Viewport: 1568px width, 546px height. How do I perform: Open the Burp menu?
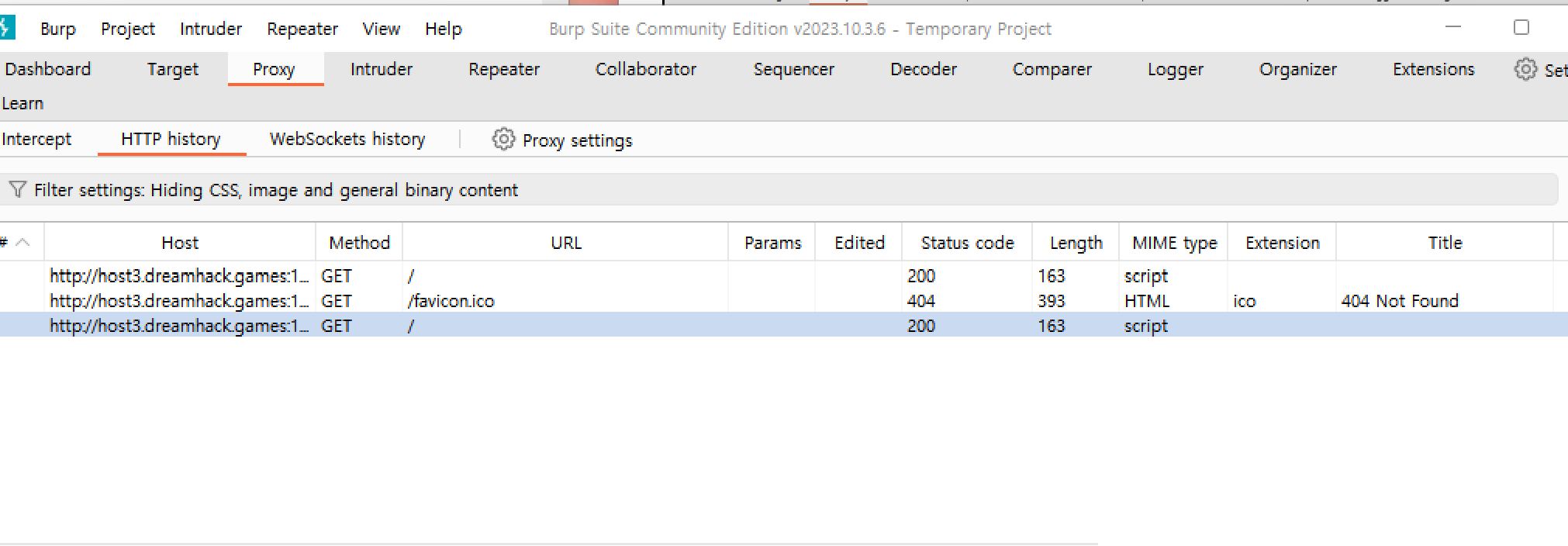pos(57,29)
